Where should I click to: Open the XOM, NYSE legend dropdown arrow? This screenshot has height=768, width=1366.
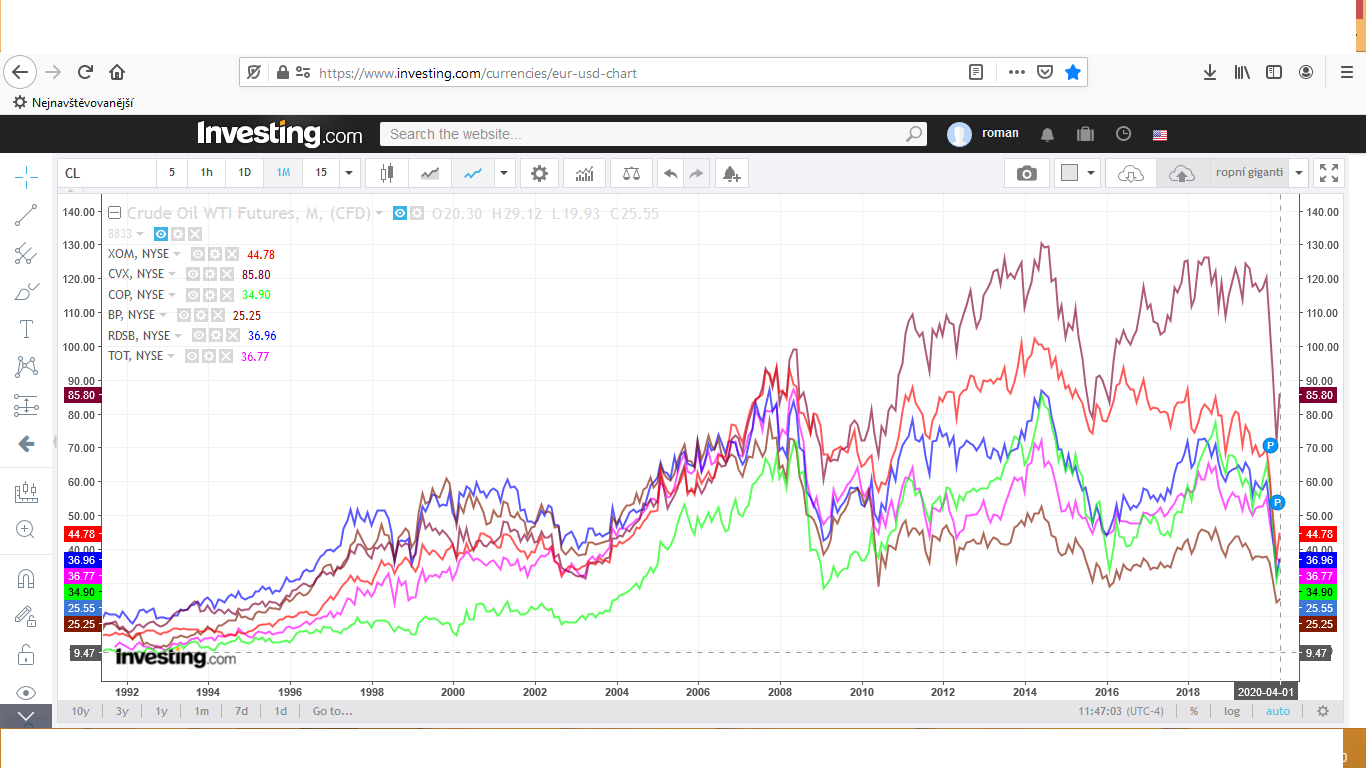pos(179,254)
